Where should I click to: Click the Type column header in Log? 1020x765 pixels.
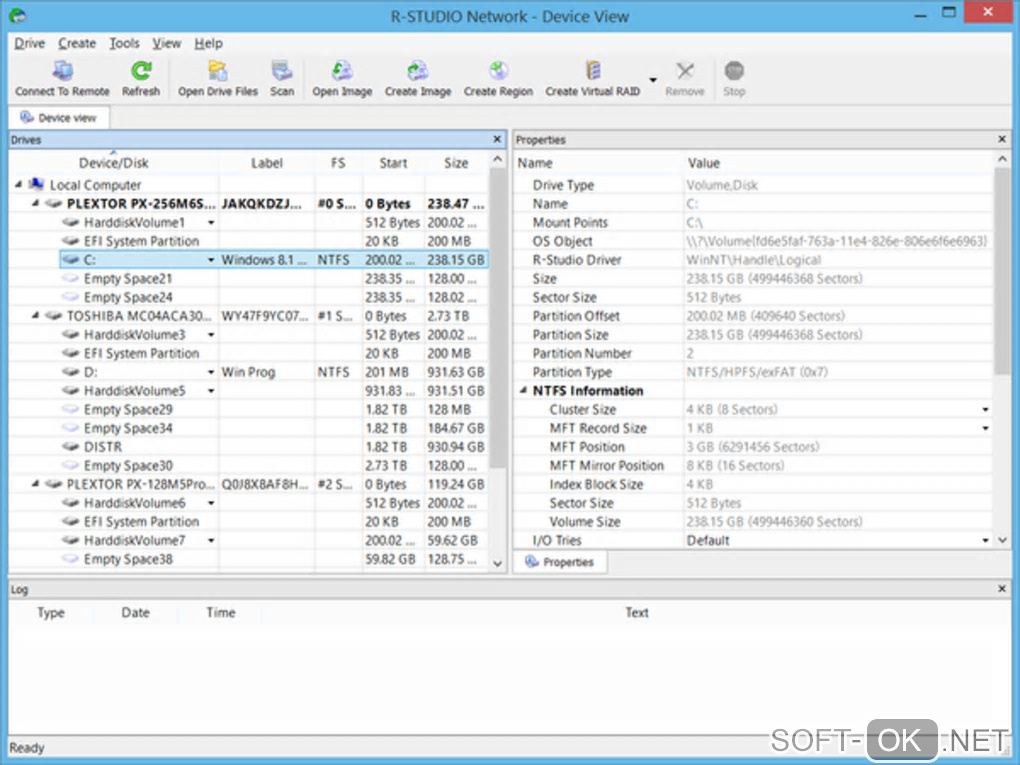pyautogui.click(x=51, y=612)
